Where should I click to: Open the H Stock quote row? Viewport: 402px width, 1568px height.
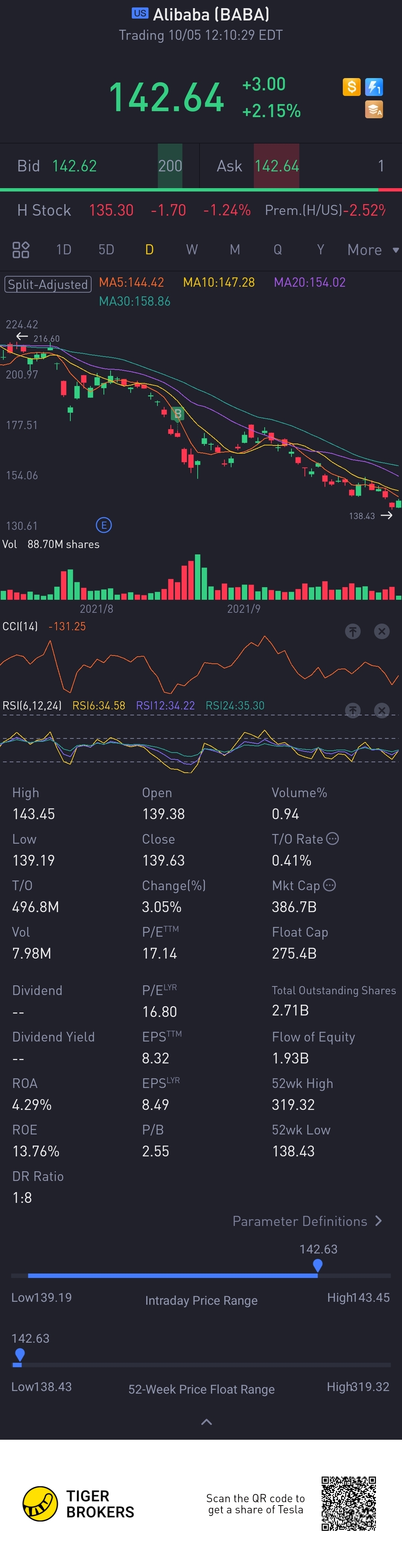pyautogui.click(x=201, y=210)
